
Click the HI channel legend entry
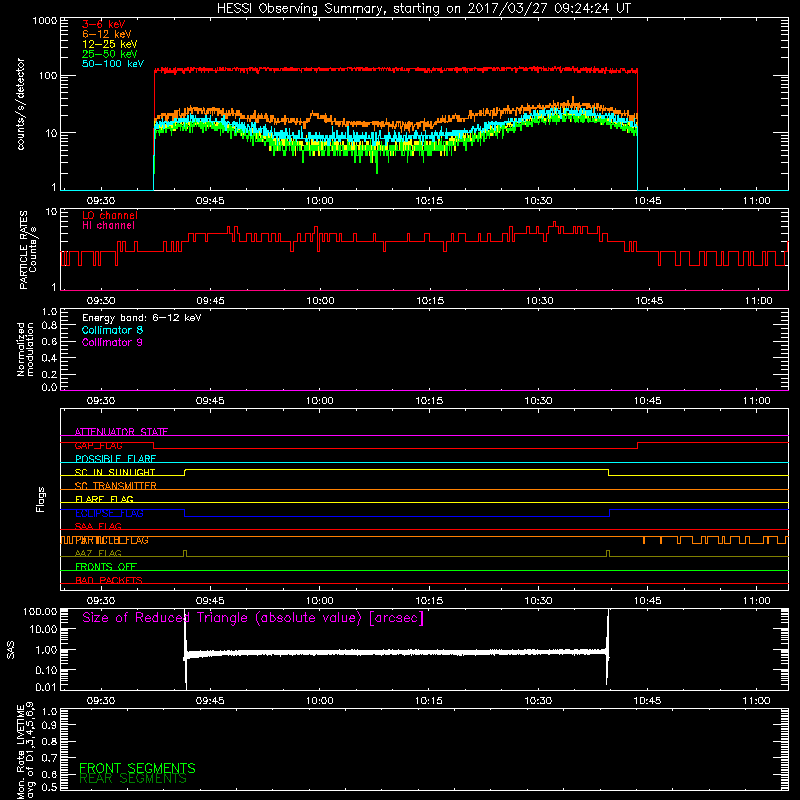(x=108, y=226)
